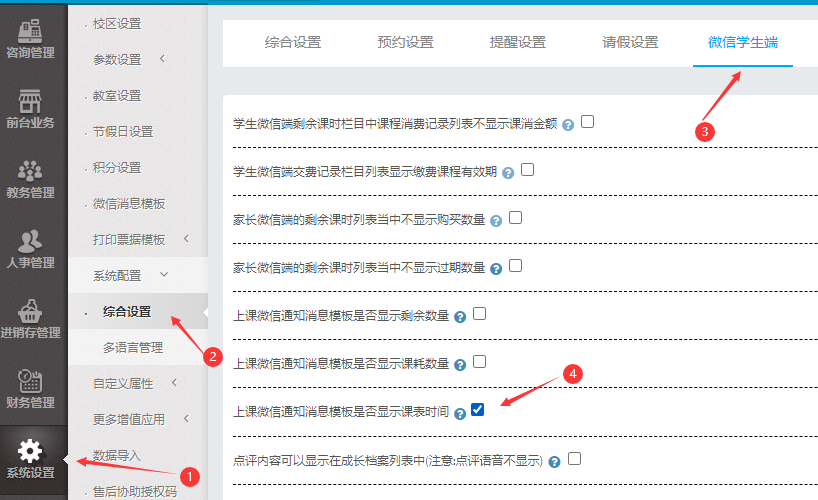818x500 pixels.
Task: Click the text 上课微信通知消息模板是否显示课表时间
Action: point(341,412)
